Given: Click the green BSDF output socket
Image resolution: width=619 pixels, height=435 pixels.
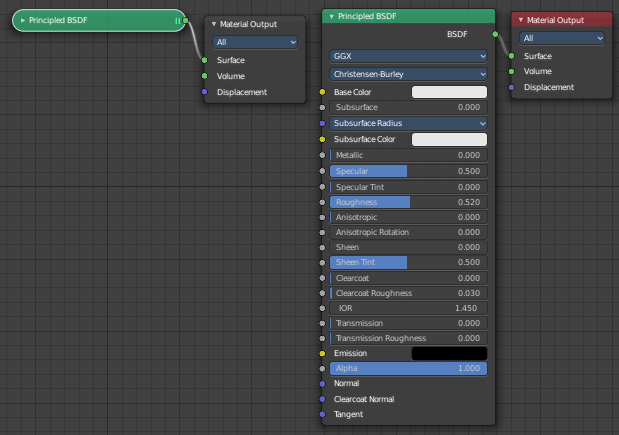Looking at the screenshot, I should pyautogui.click(x=495, y=34).
